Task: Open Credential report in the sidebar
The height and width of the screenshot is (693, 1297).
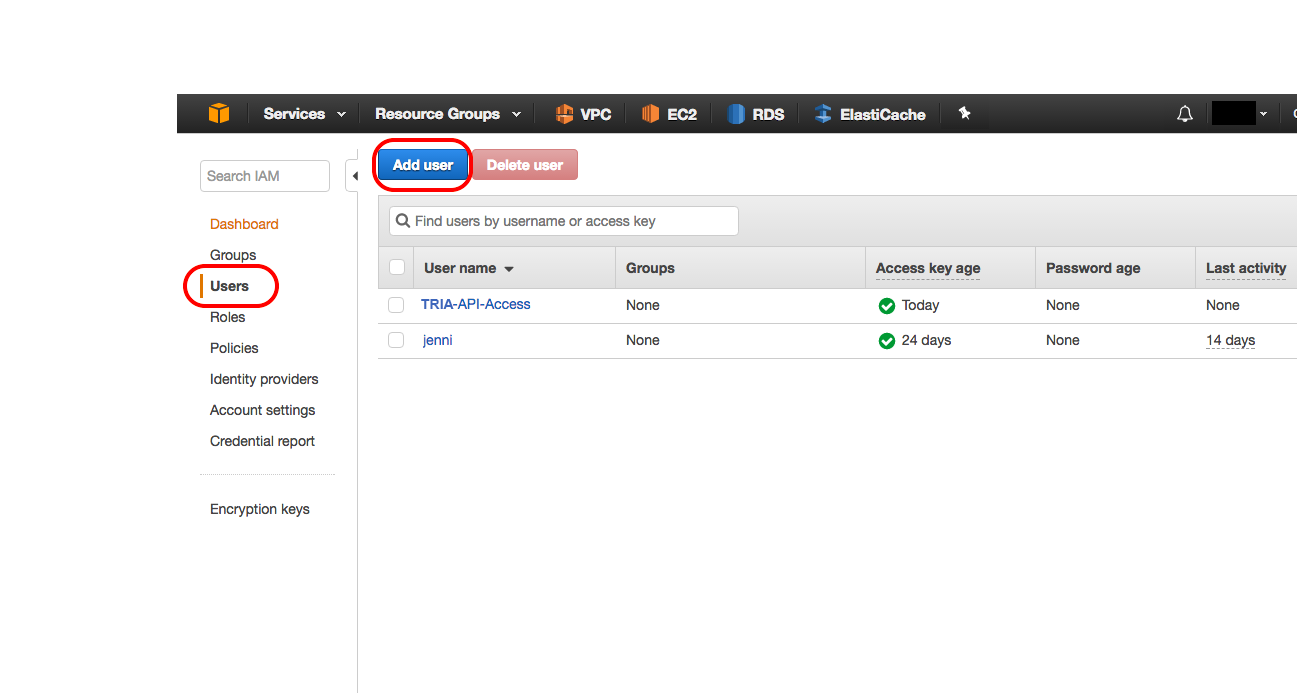Action: [x=262, y=441]
